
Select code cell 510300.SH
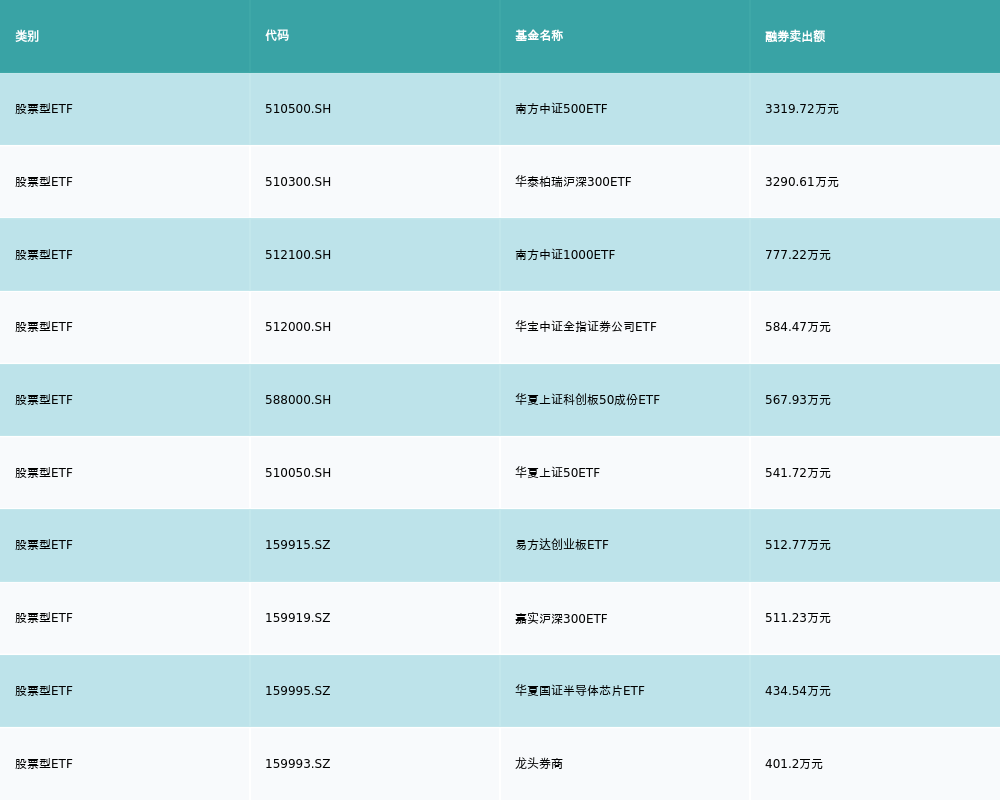[x=298, y=182]
